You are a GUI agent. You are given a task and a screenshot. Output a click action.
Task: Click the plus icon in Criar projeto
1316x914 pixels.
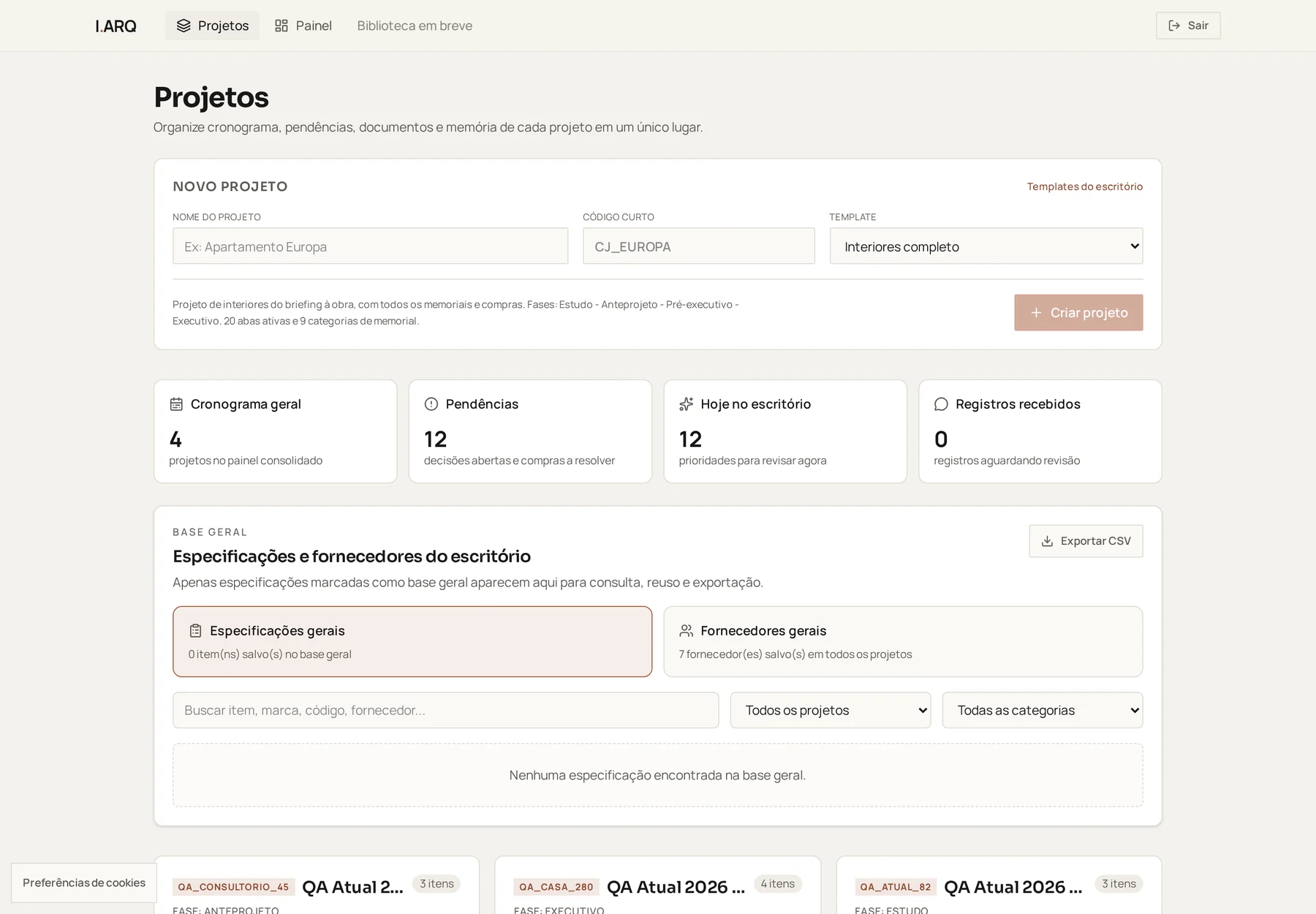(x=1036, y=313)
